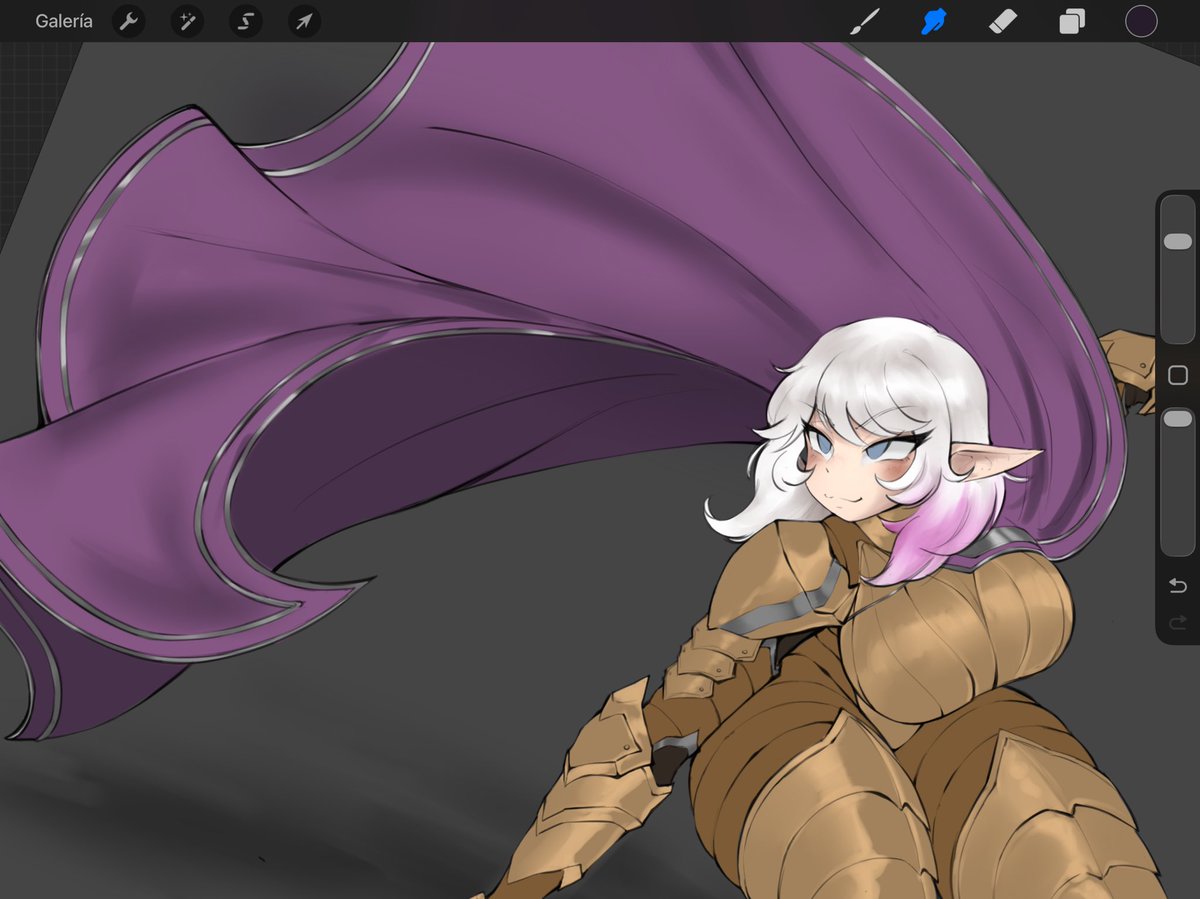Select the Smudge finger tool
Image resolution: width=1200 pixels, height=899 pixels.
934,21
